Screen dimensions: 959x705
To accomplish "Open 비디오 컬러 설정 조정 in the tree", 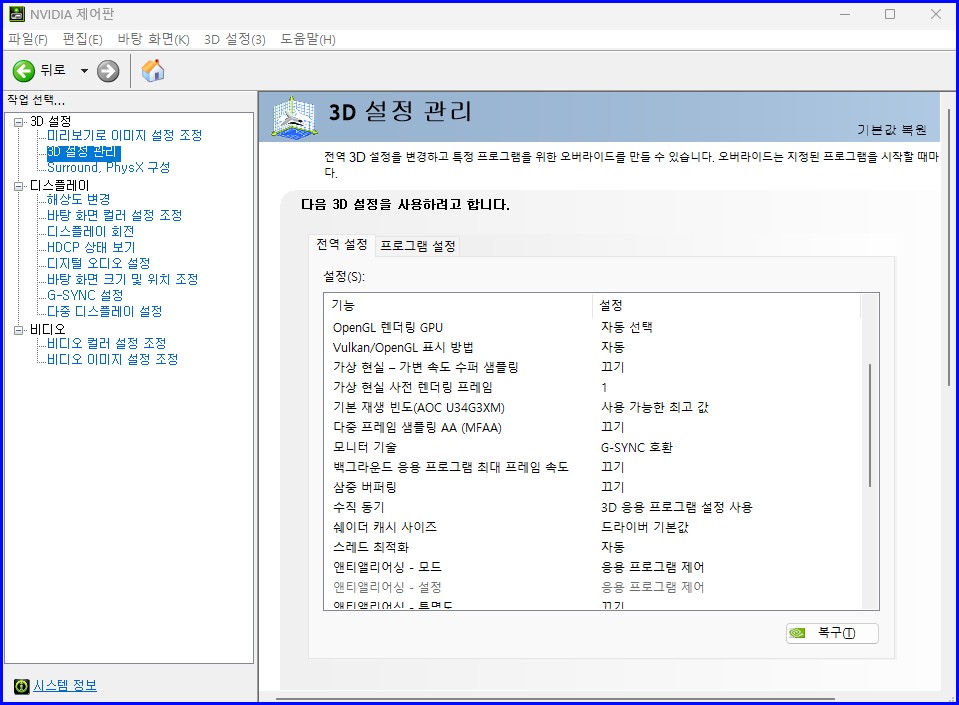I will (106, 343).
